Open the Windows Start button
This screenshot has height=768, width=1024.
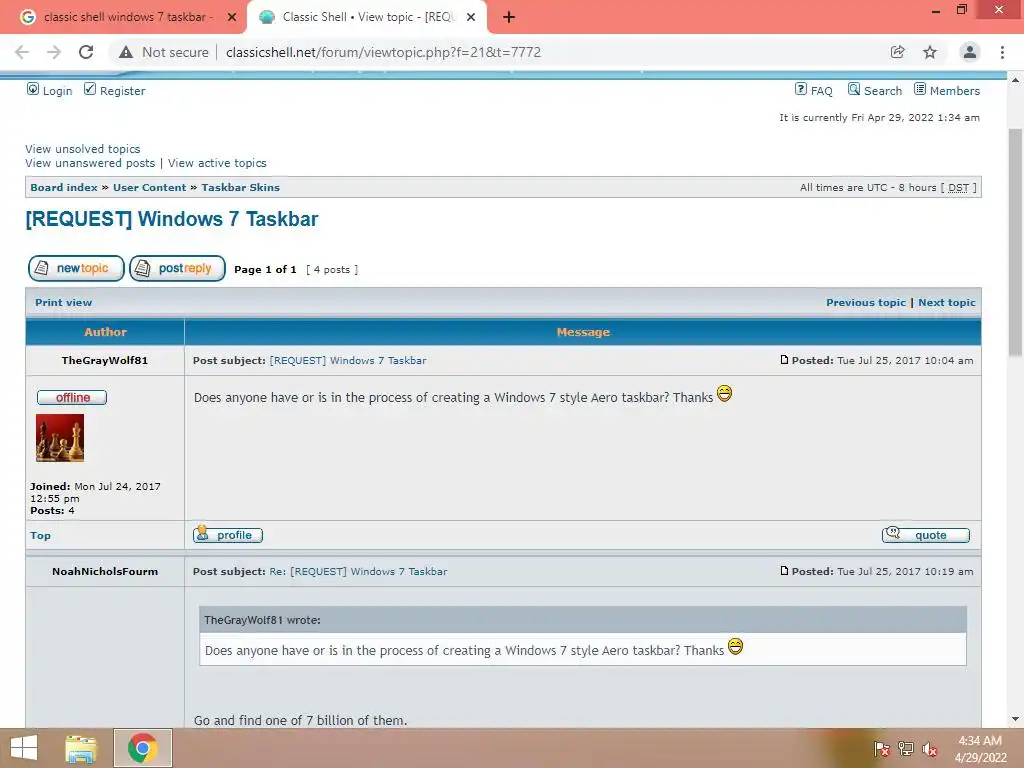[x=24, y=748]
